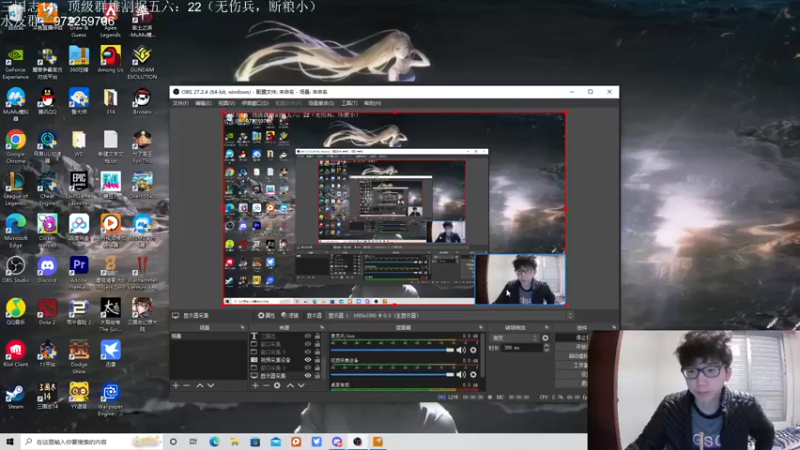
Task: Increase transition duration with up arrow
Action: point(546,345)
